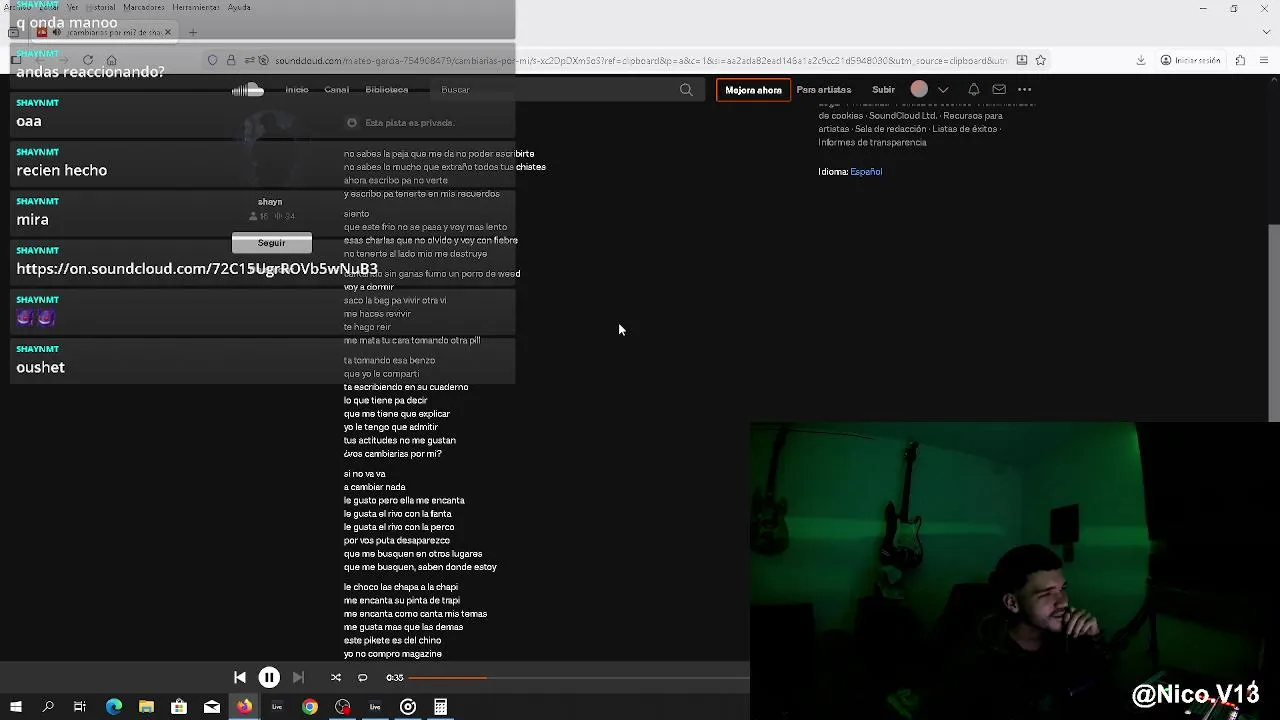The height and width of the screenshot is (720, 1280).
Task: Skip to the next track
Action: click(x=298, y=677)
